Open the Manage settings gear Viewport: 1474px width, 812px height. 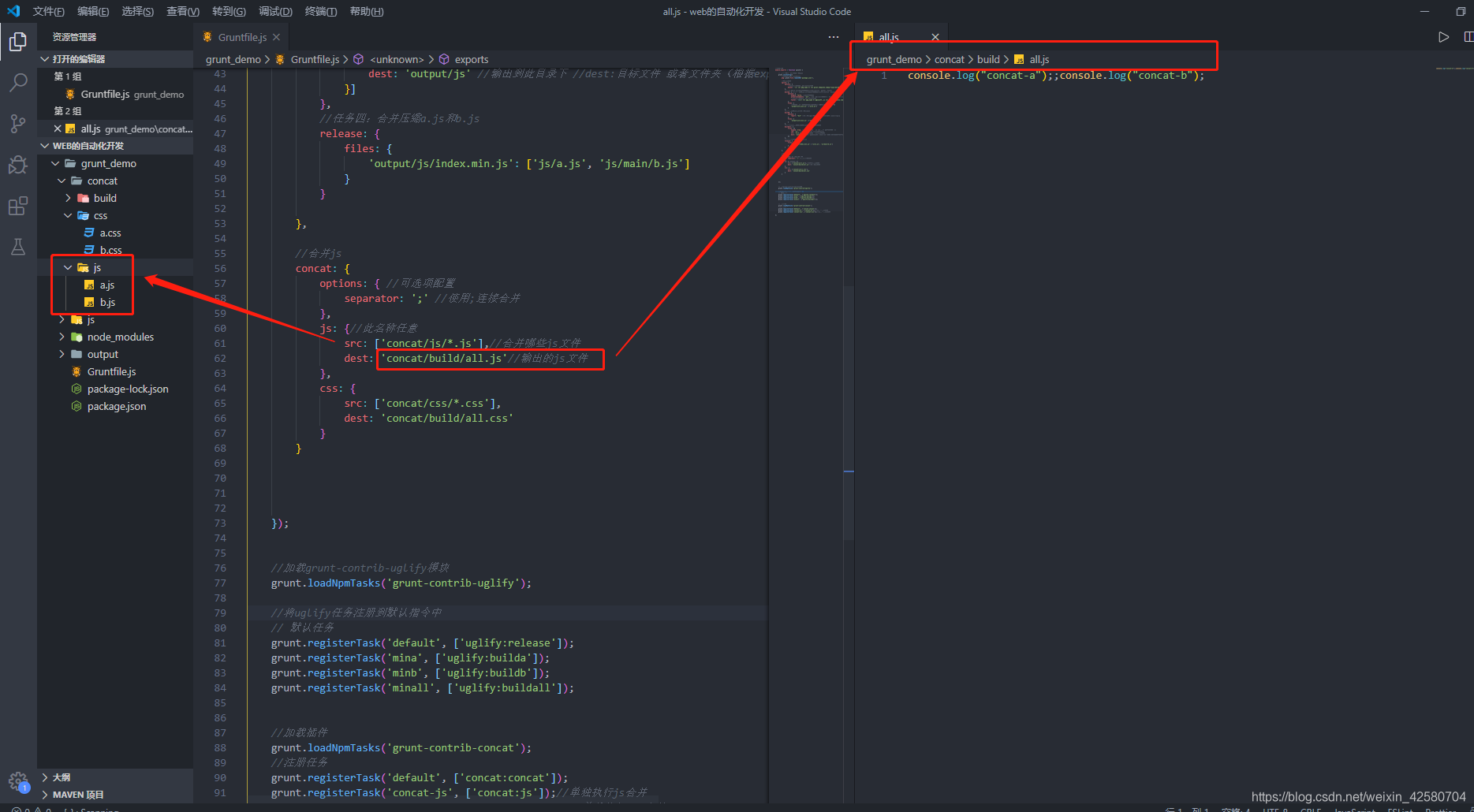pyautogui.click(x=18, y=781)
